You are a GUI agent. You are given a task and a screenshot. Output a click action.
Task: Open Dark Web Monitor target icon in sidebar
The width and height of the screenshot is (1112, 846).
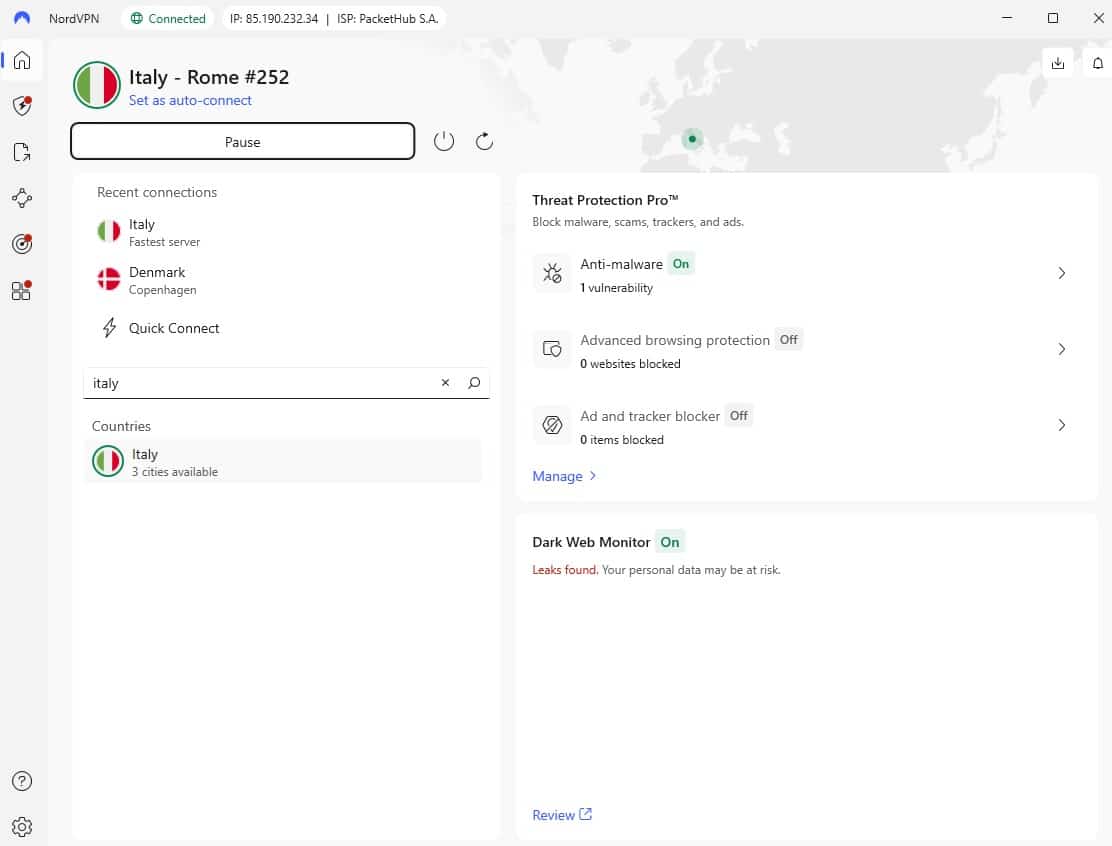point(22,244)
